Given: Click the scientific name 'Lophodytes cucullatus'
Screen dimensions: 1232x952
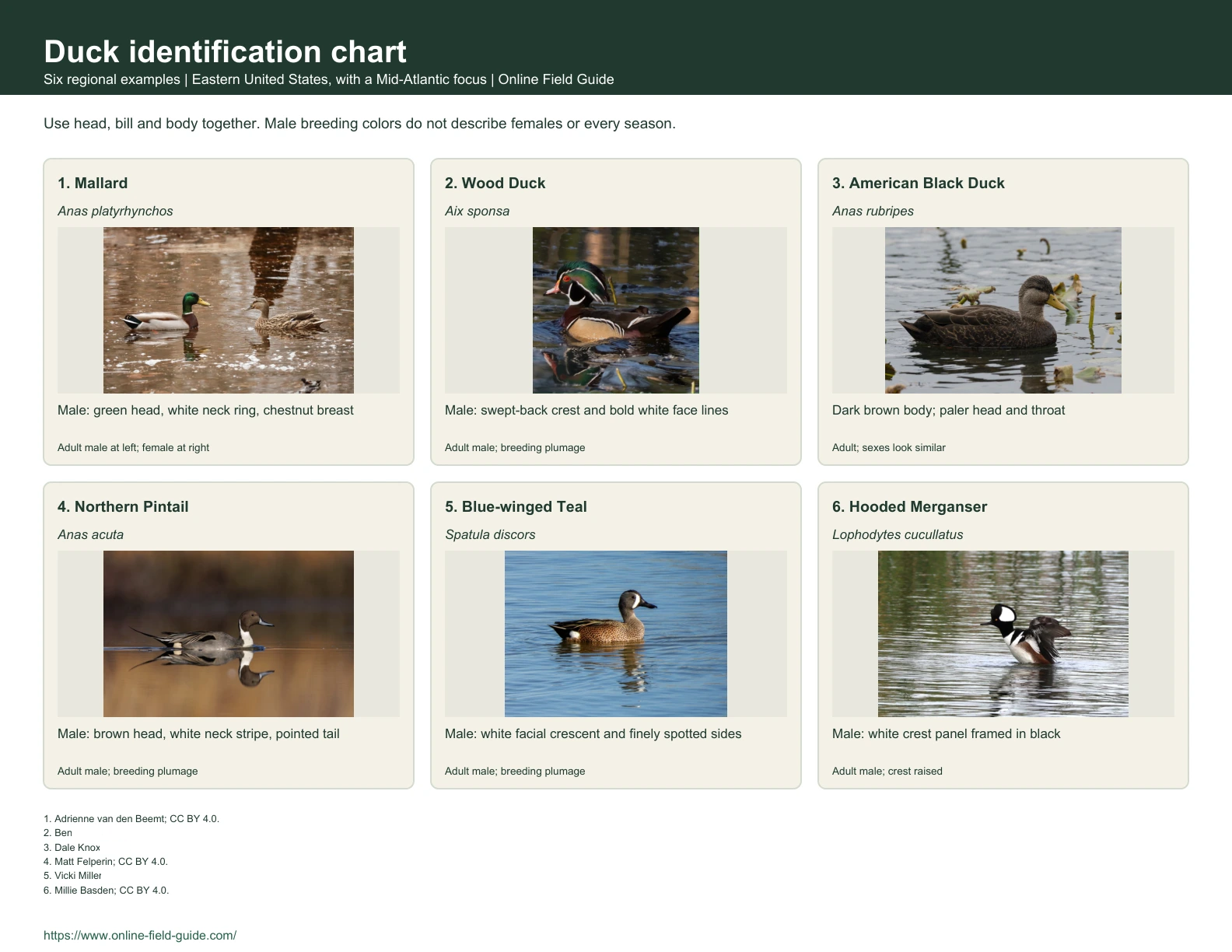Looking at the screenshot, I should pos(898,534).
